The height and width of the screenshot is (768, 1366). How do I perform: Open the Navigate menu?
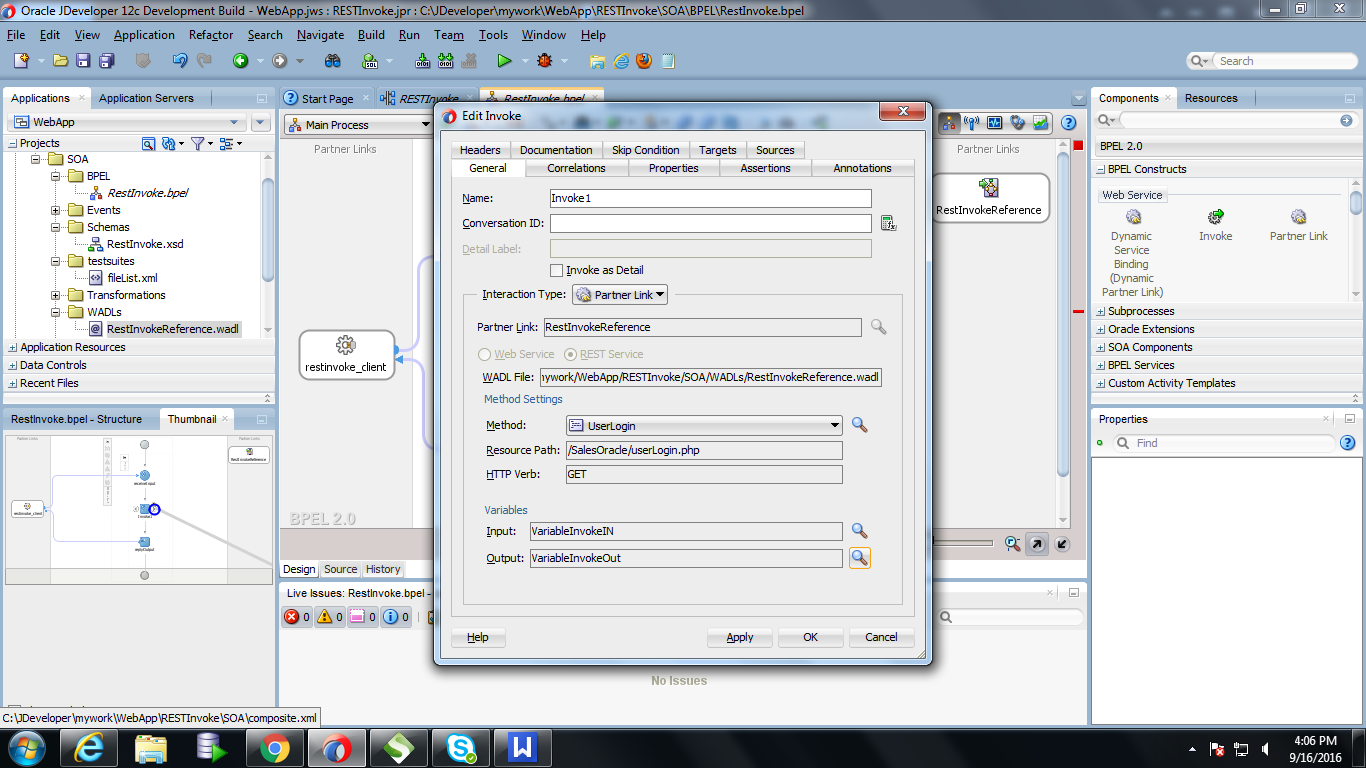[319, 34]
